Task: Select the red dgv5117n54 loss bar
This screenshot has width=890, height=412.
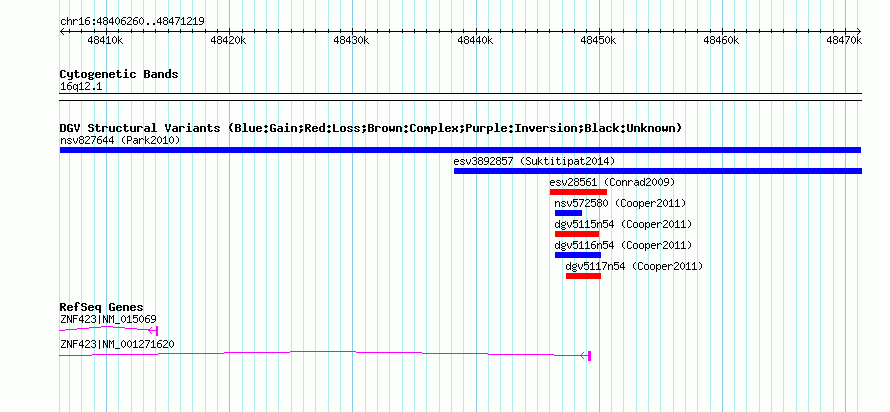Action: 583,276
